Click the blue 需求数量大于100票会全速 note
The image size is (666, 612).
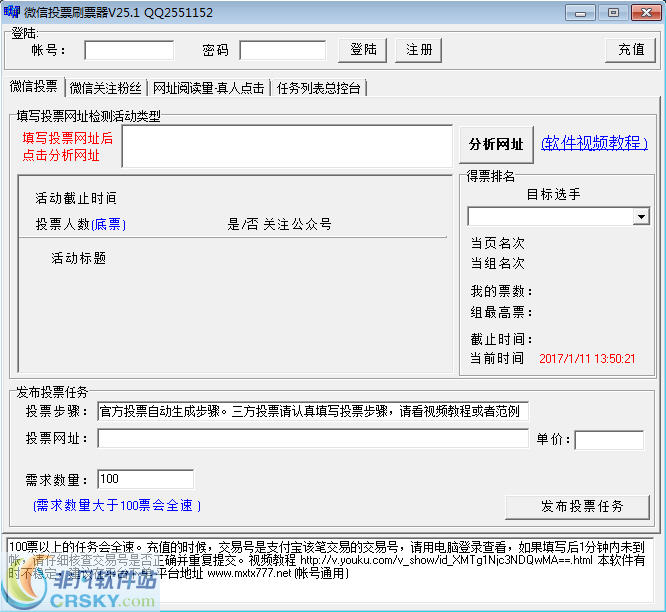click(117, 505)
